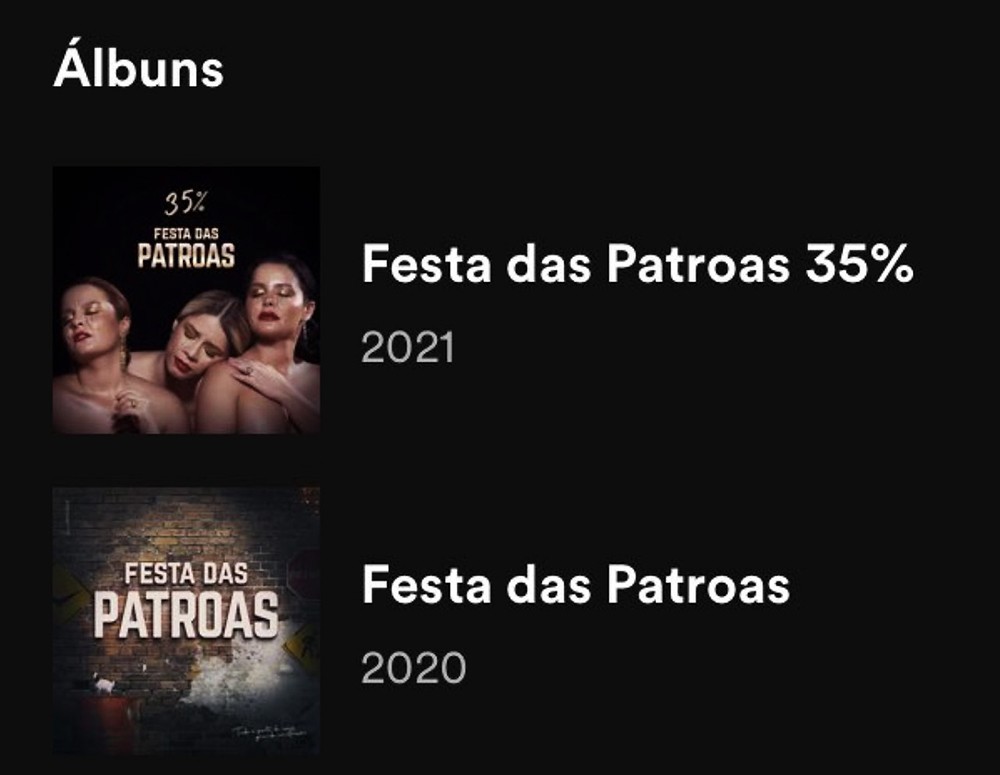The image size is (1000, 775).
Task: Click the golden PATROAS text on first cover
Action: tap(186, 255)
